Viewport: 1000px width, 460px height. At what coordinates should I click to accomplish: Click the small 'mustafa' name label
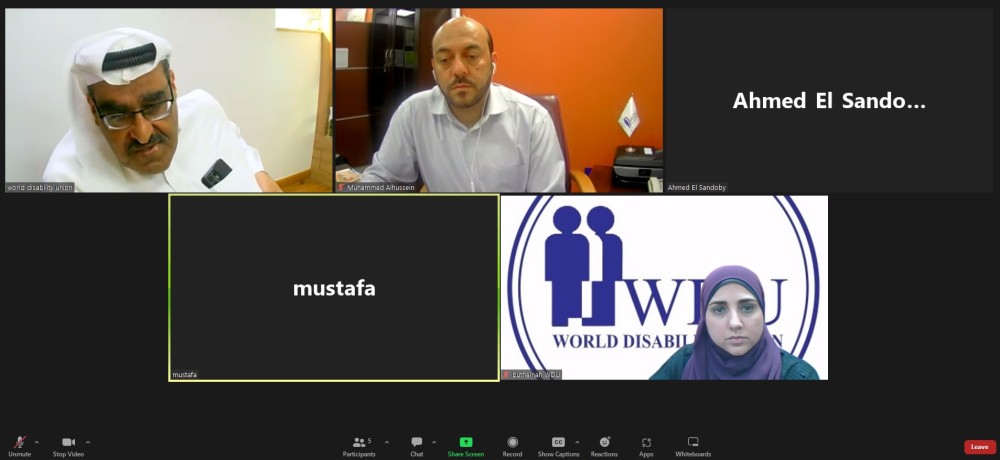[x=184, y=375]
